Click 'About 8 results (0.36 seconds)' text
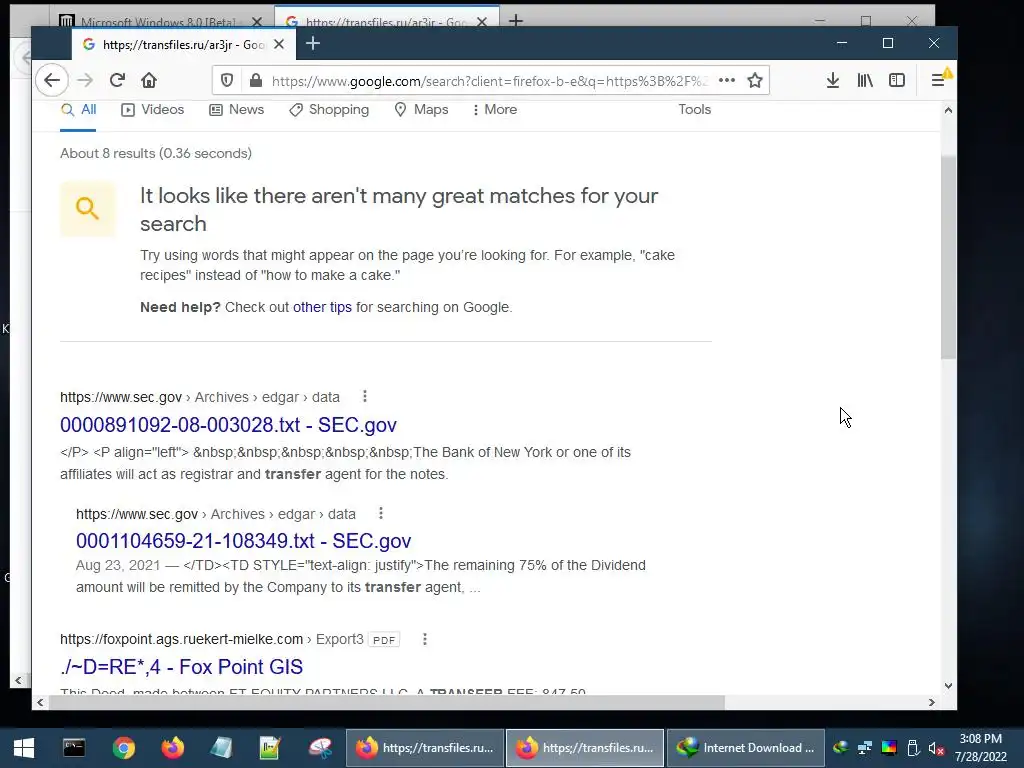 point(156,153)
